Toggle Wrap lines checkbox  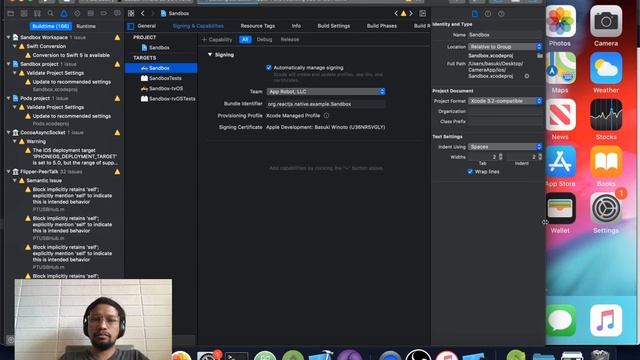(470, 172)
